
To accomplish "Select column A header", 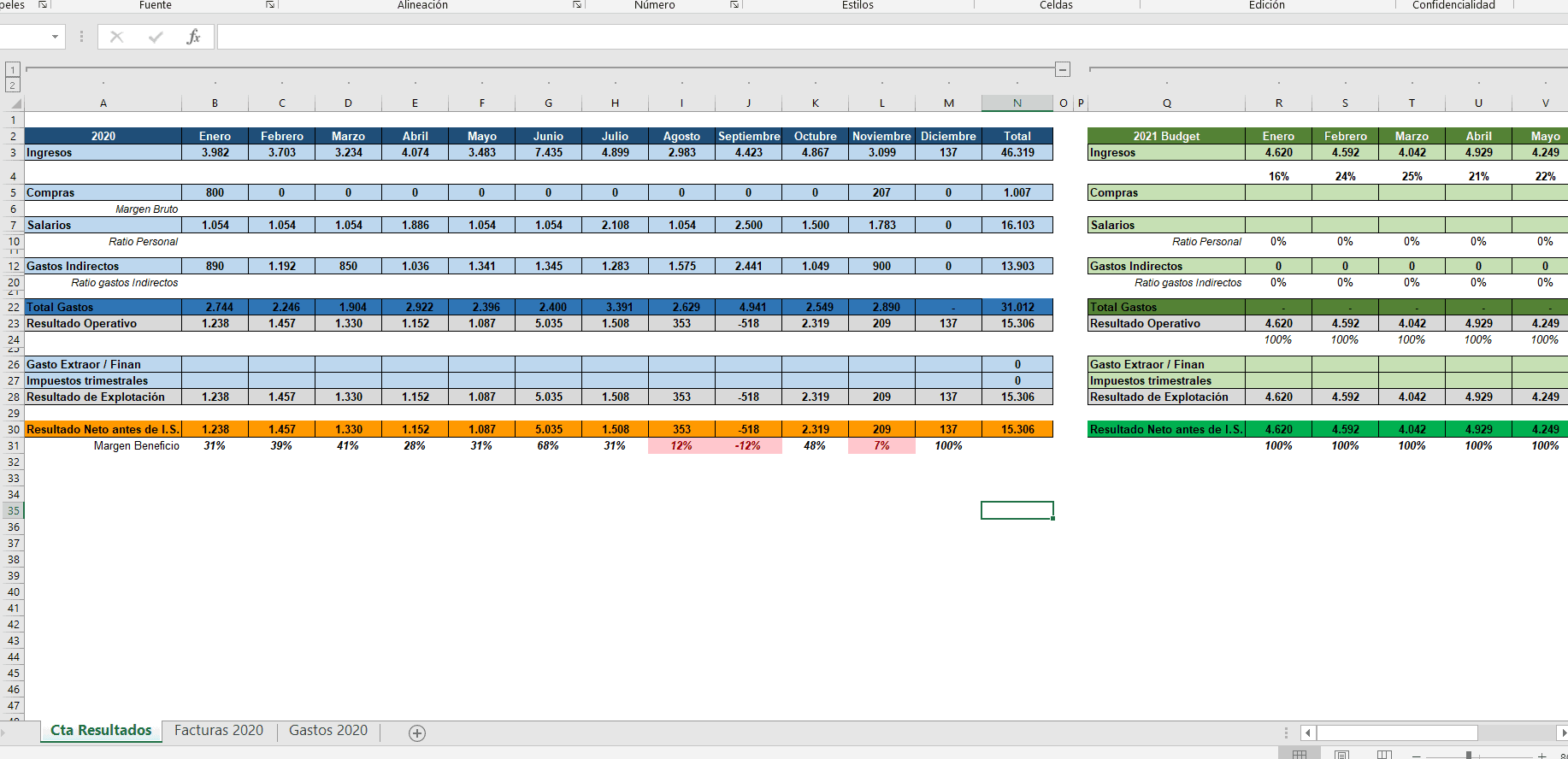I will click(x=103, y=103).
